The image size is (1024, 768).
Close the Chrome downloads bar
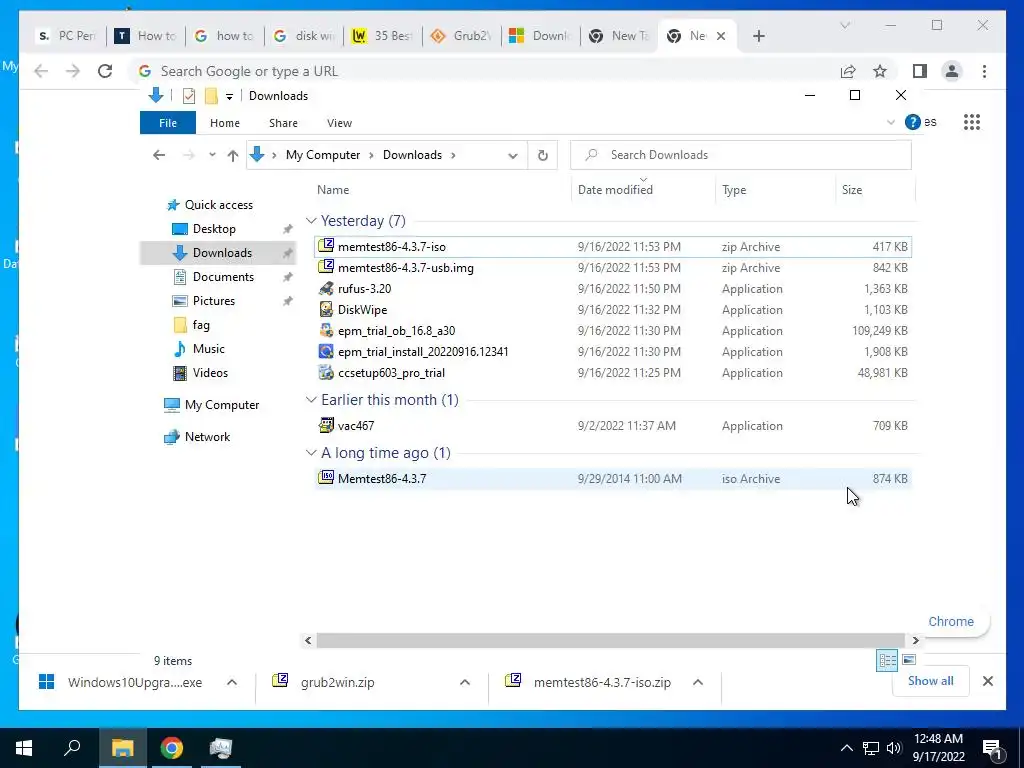[987, 681]
